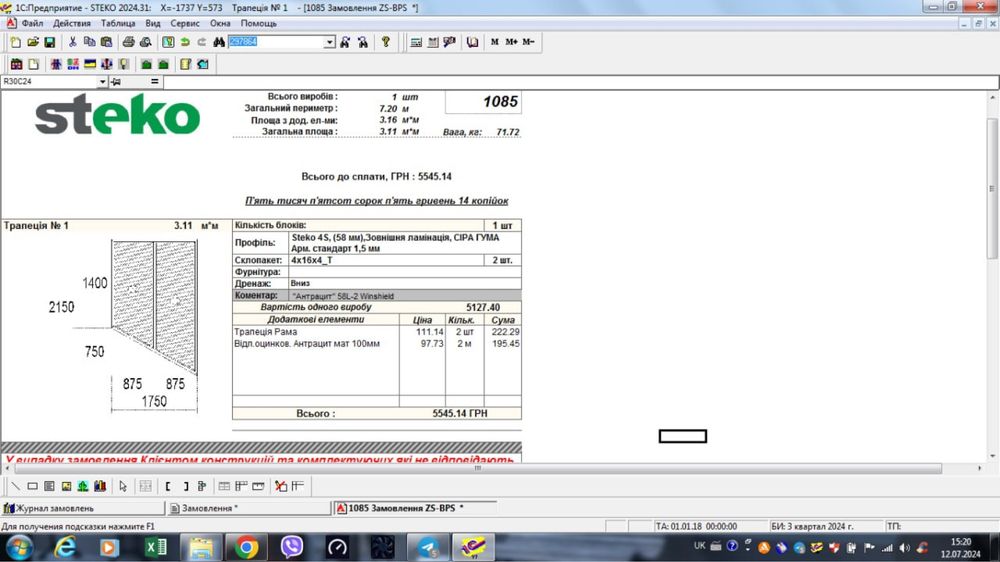This screenshot has height=562, width=1000.
Task: Click the right bracket tool icon
Action: click(185, 486)
